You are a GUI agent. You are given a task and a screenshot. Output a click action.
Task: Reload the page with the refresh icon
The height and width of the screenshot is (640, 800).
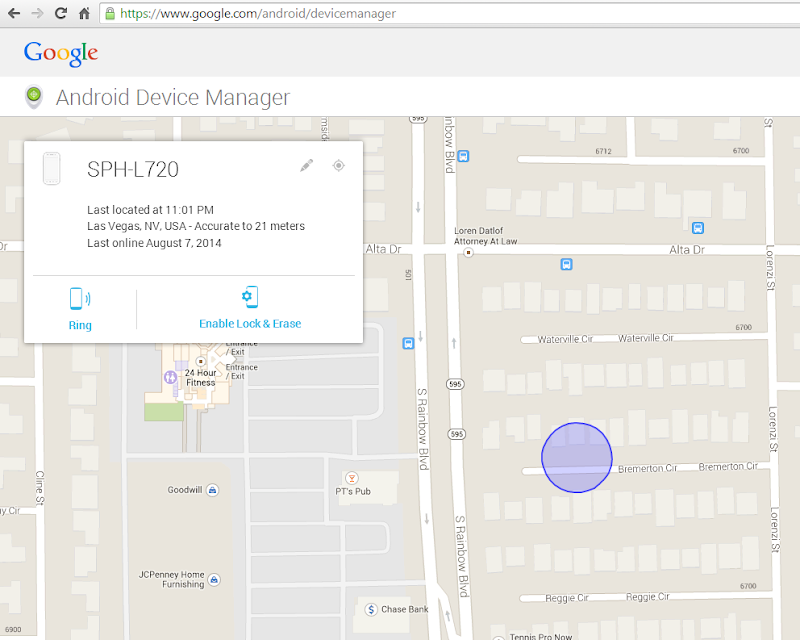[x=61, y=13]
